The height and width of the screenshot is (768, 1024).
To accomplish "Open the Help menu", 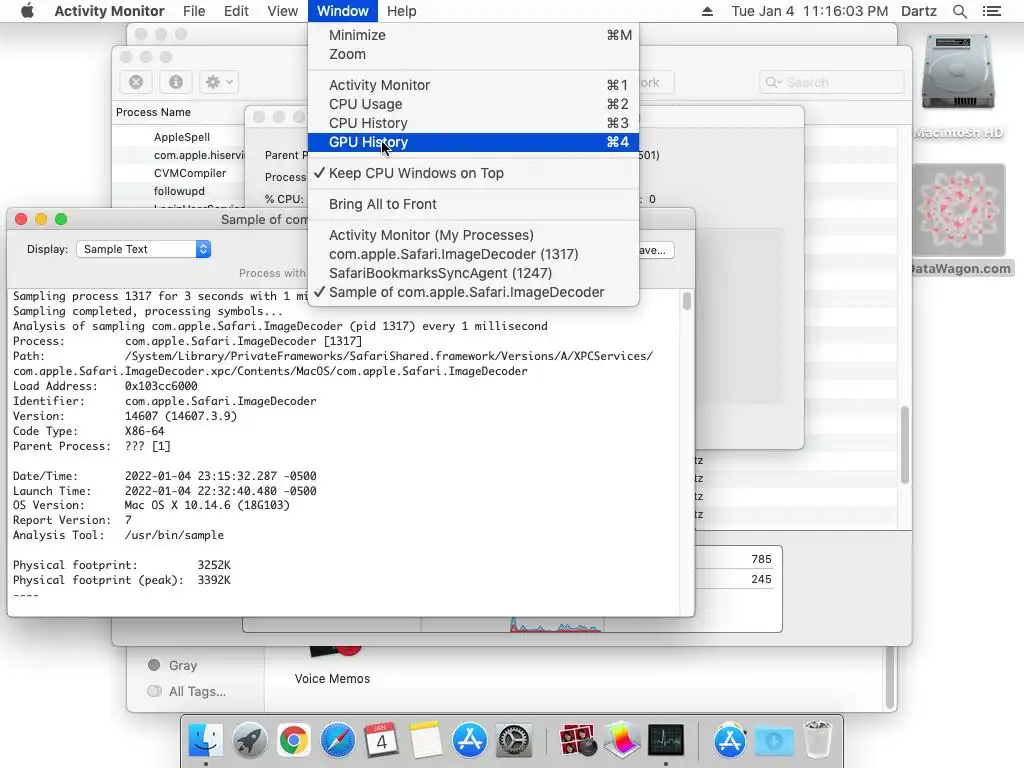I will coord(401,11).
